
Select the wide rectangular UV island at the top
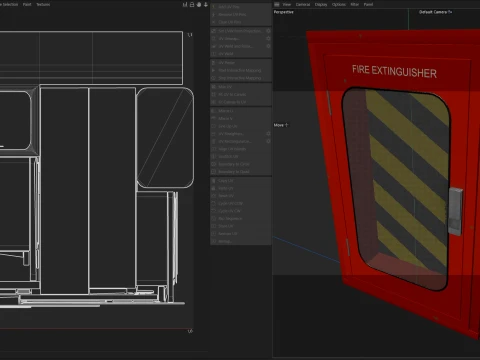pyautogui.click(x=91, y=58)
